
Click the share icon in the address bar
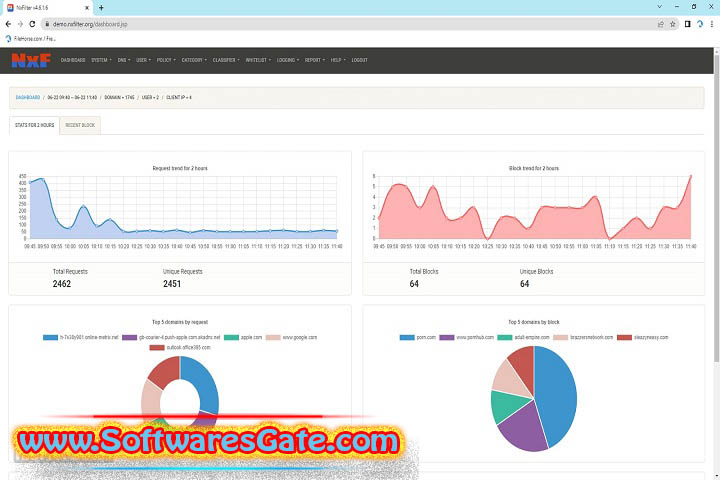[x=661, y=24]
